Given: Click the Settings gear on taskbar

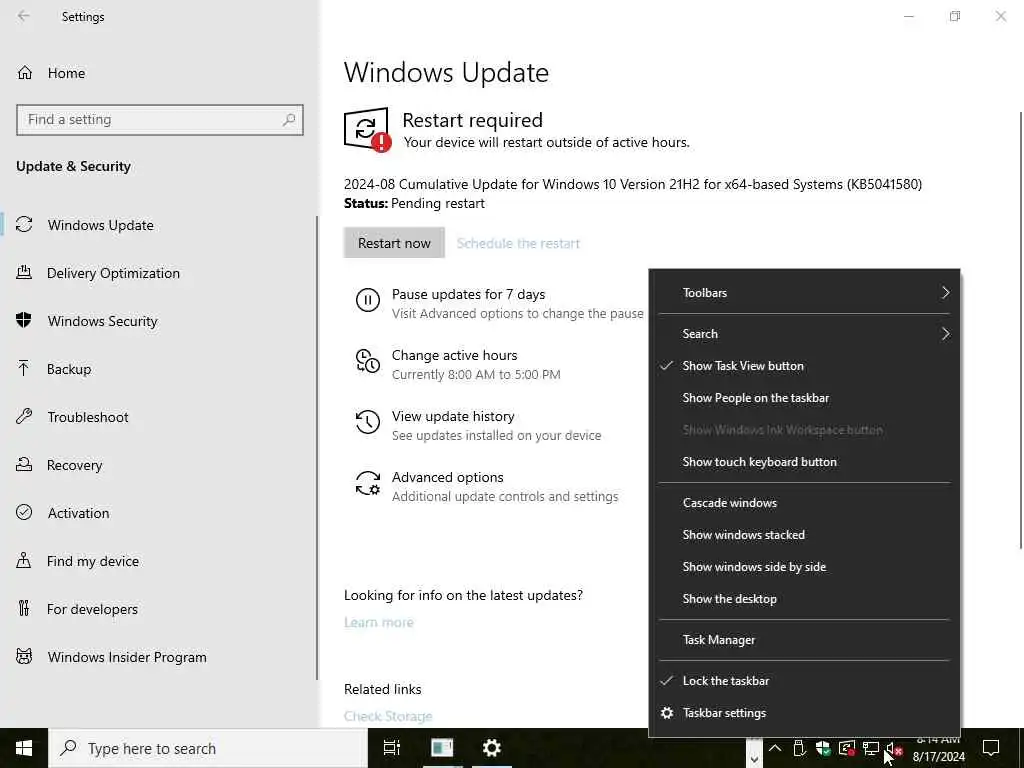Looking at the screenshot, I should (492, 748).
